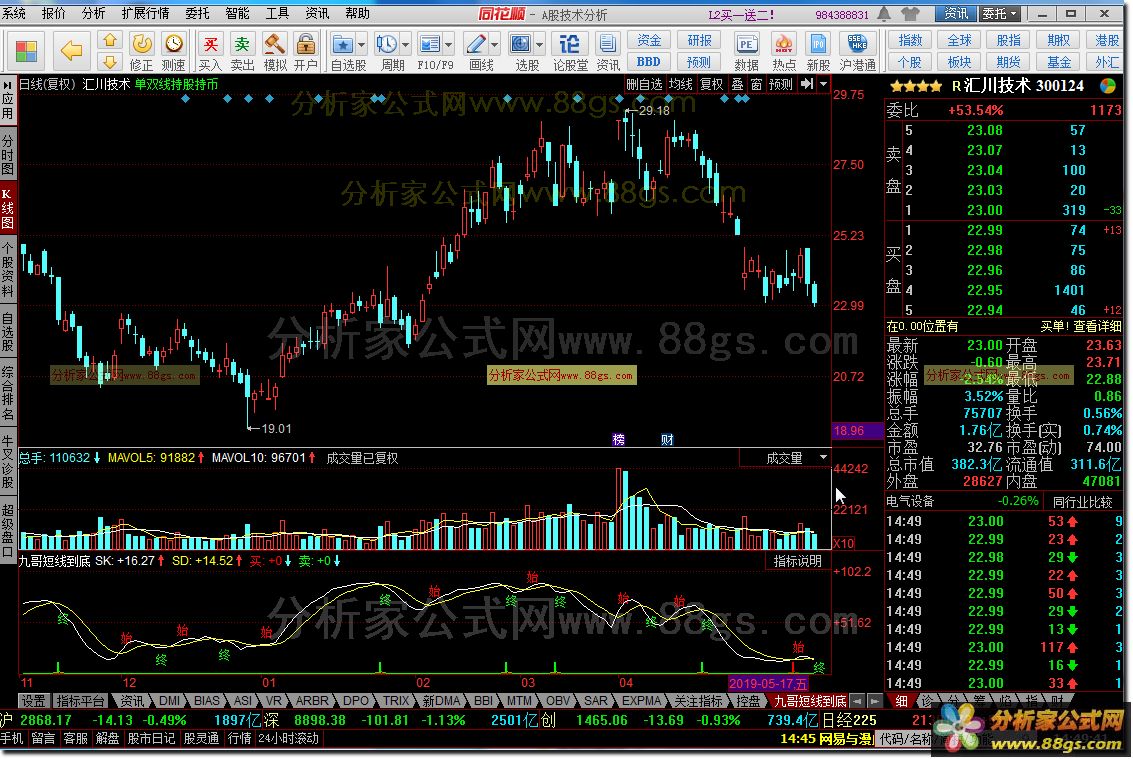This screenshot has width=1133, height=759.
Task: Click the 同行业比较 industry comparison link
Action: point(1082,502)
